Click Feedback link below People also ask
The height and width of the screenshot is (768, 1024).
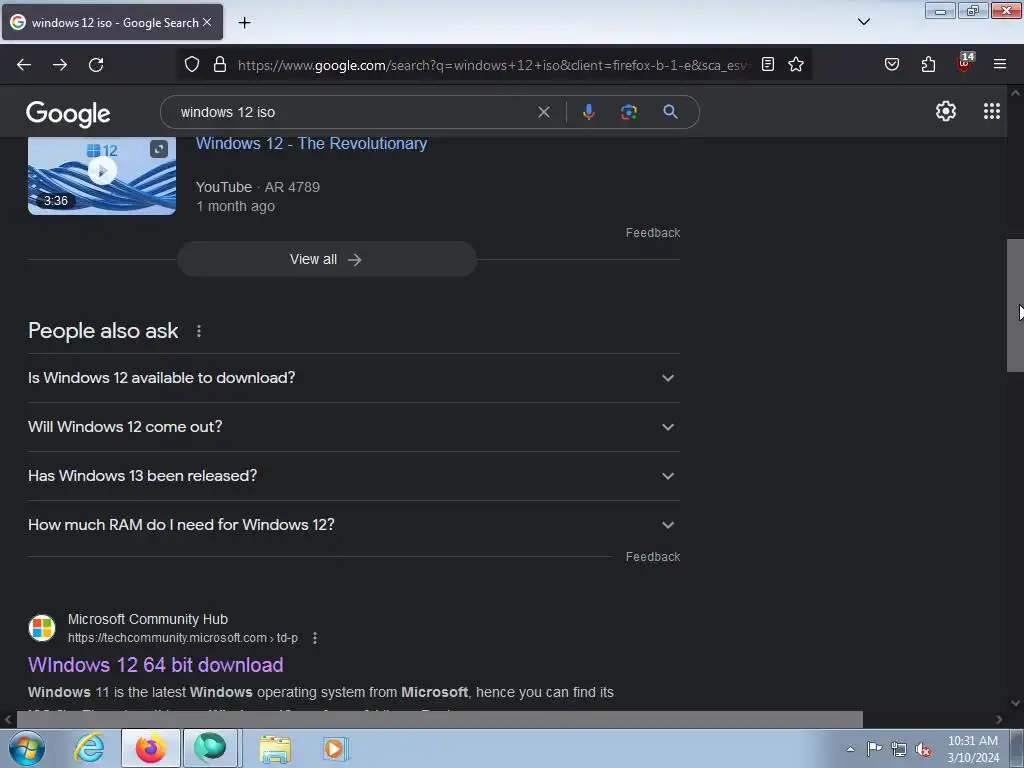point(652,556)
